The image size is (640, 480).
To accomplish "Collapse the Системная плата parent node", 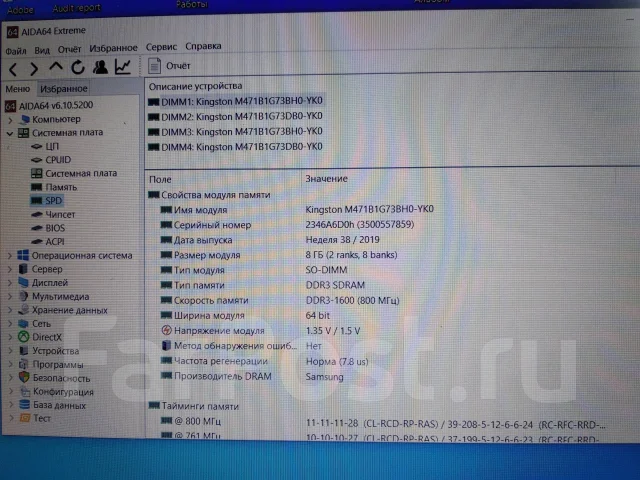I will [x=10, y=133].
